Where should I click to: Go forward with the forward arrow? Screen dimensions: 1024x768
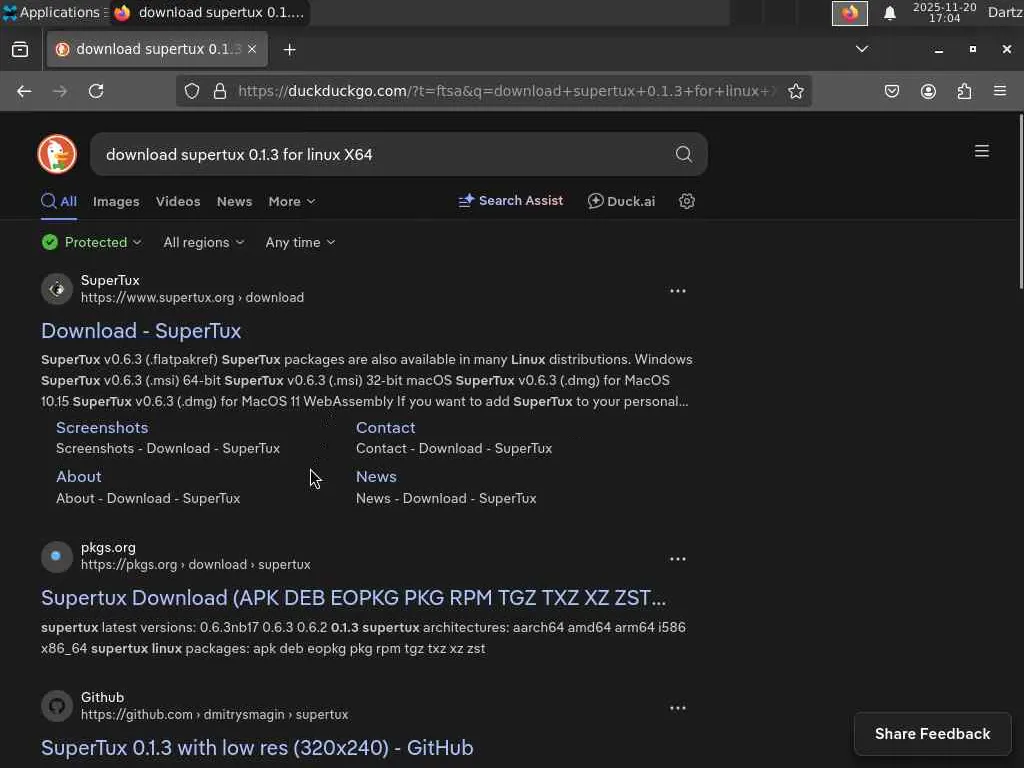(x=59, y=91)
